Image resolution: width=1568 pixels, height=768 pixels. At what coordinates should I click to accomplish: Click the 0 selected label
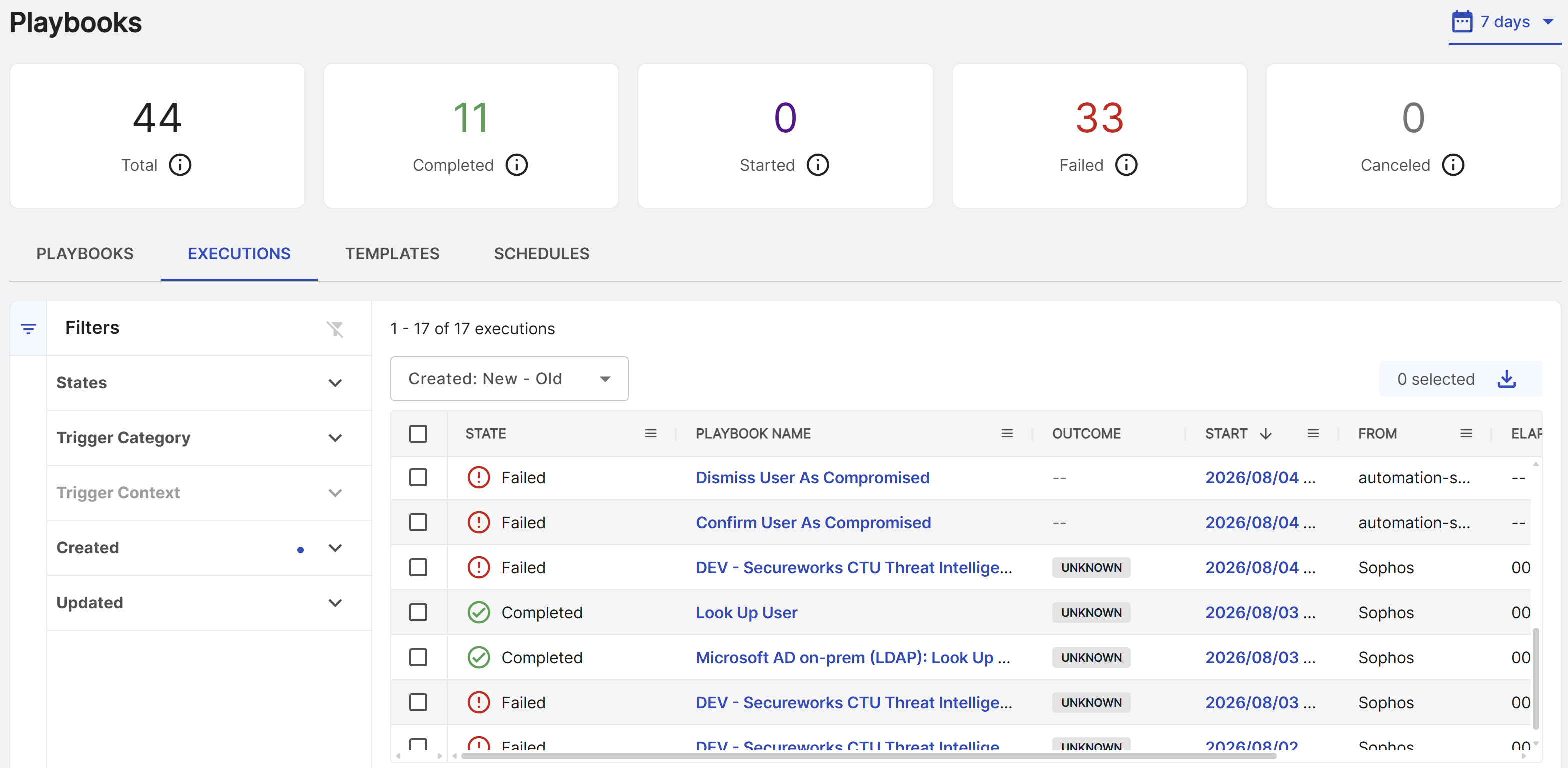coord(1436,379)
